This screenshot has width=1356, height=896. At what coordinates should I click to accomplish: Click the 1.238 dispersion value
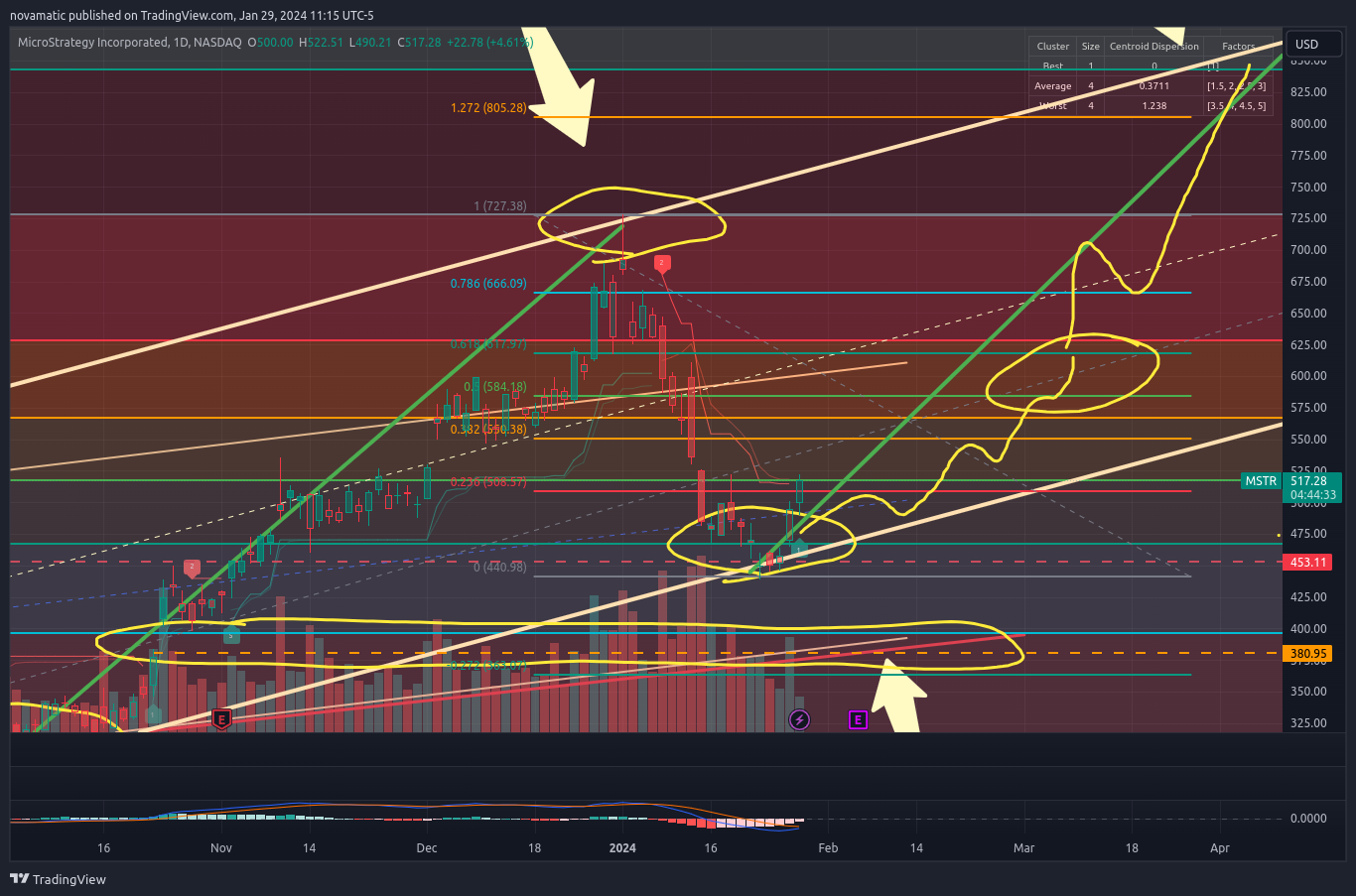(x=1153, y=106)
